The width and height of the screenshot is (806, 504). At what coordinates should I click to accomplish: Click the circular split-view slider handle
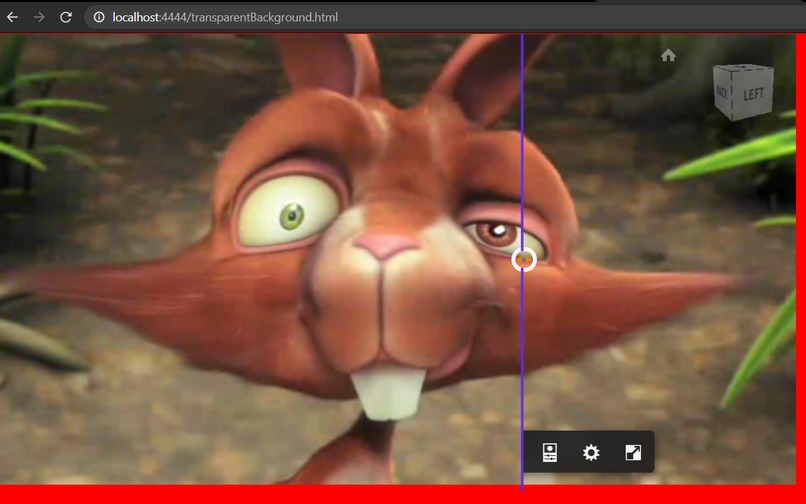pos(524,260)
